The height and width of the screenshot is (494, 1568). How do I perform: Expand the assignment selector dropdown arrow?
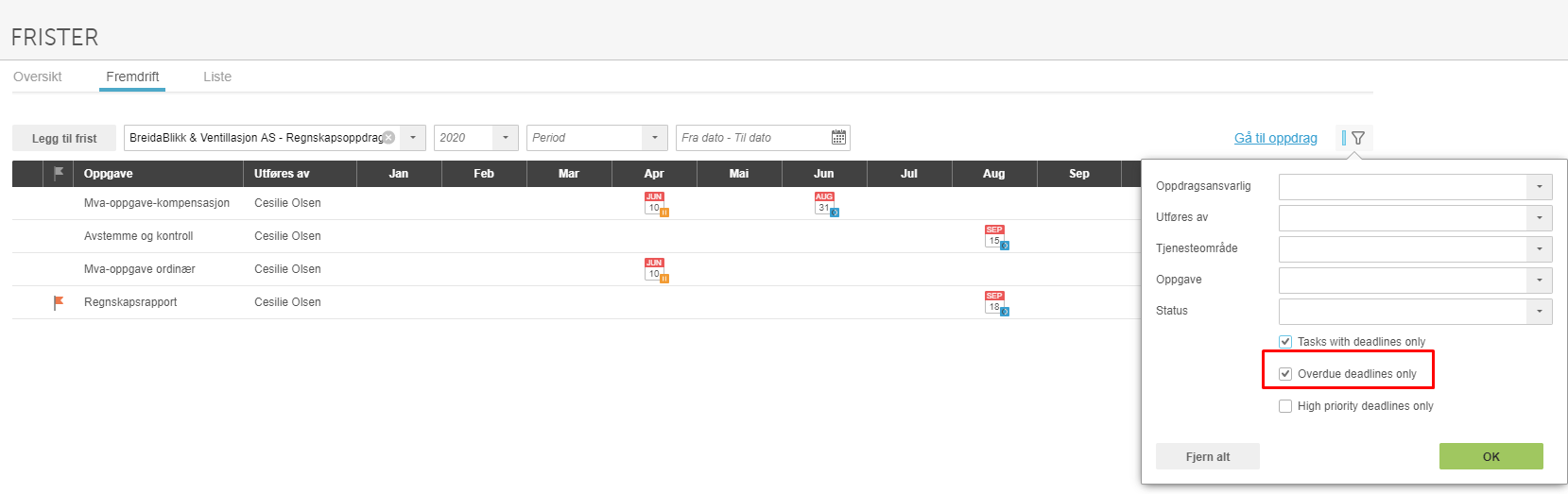(x=413, y=138)
